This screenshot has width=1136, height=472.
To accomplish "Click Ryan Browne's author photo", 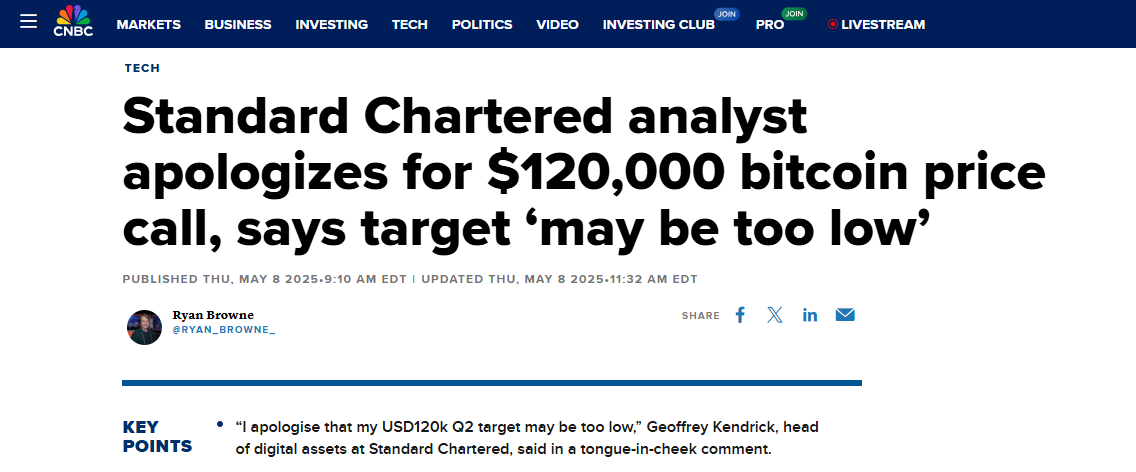I will (144, 327).
